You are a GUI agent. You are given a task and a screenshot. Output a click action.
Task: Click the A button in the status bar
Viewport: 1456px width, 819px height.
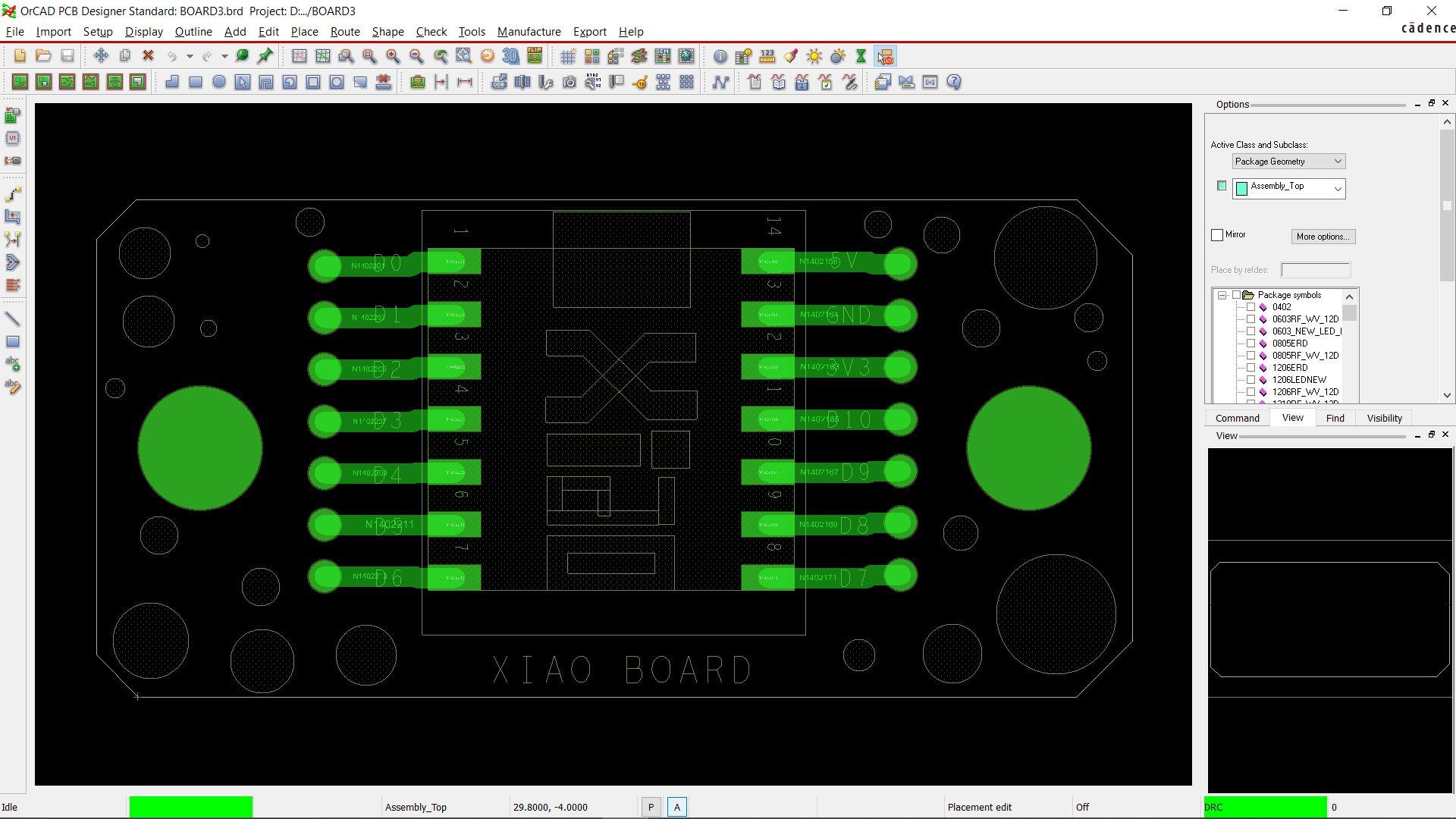[x=677, y=807]
